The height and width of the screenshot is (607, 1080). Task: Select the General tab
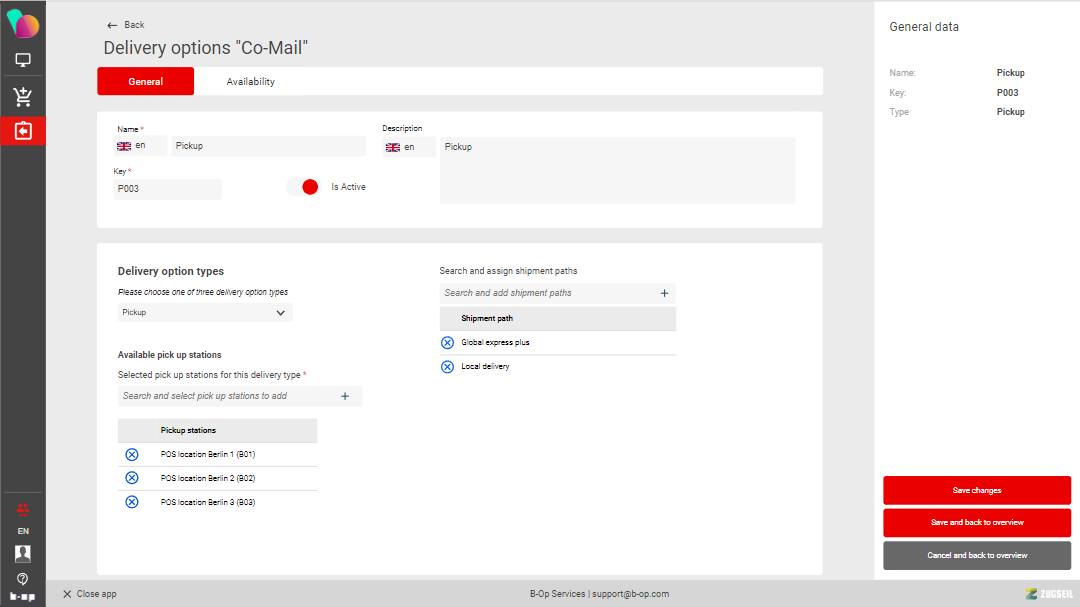(x=145, y=82)
